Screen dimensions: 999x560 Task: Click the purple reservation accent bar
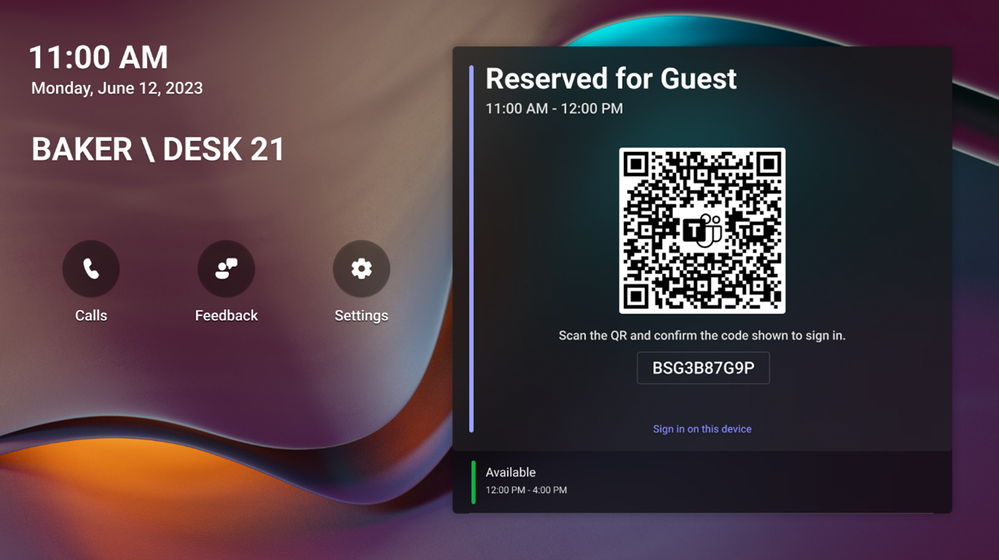(471, 249)
